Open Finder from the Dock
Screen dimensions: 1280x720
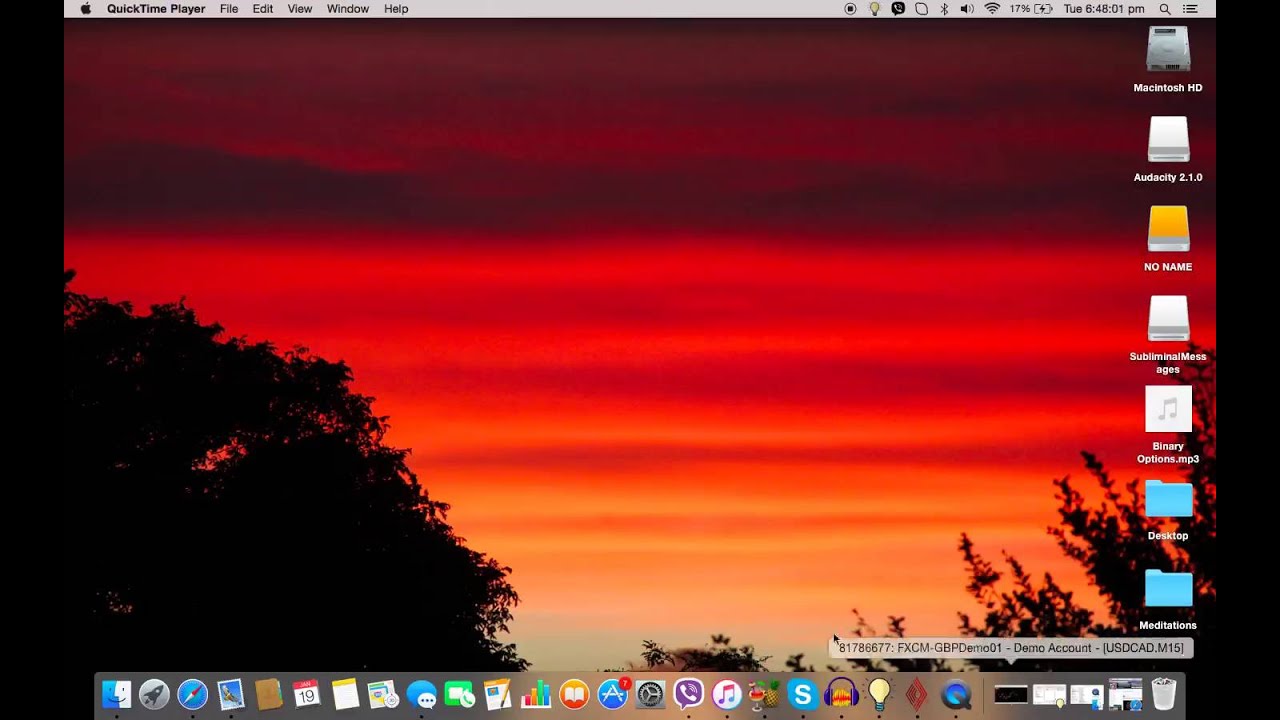[x=117, y=694]
